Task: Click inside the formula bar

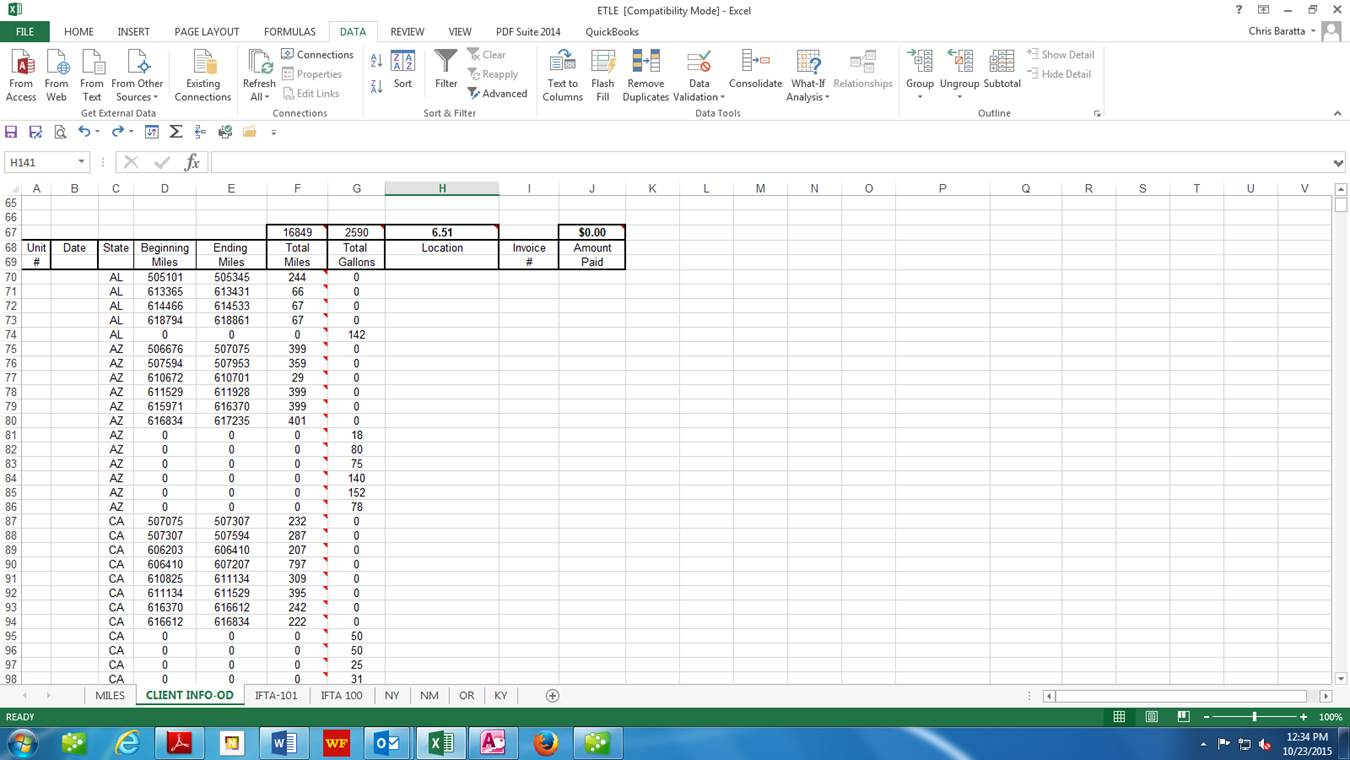Action: click(770, 162)
